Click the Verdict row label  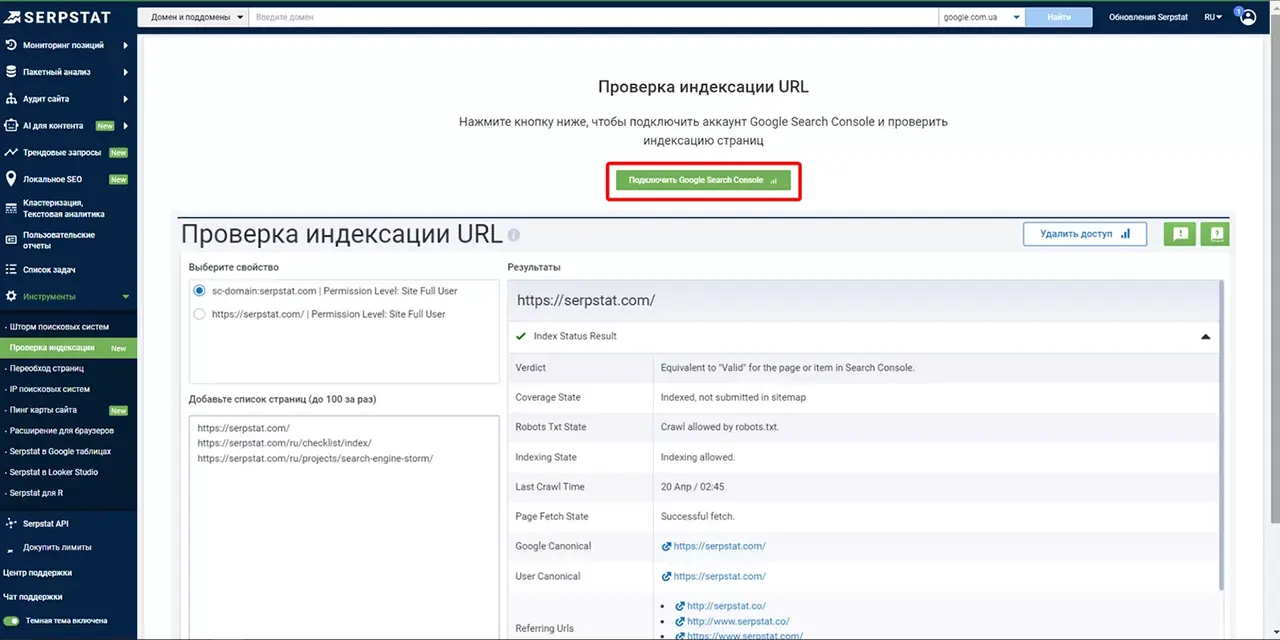531,368
